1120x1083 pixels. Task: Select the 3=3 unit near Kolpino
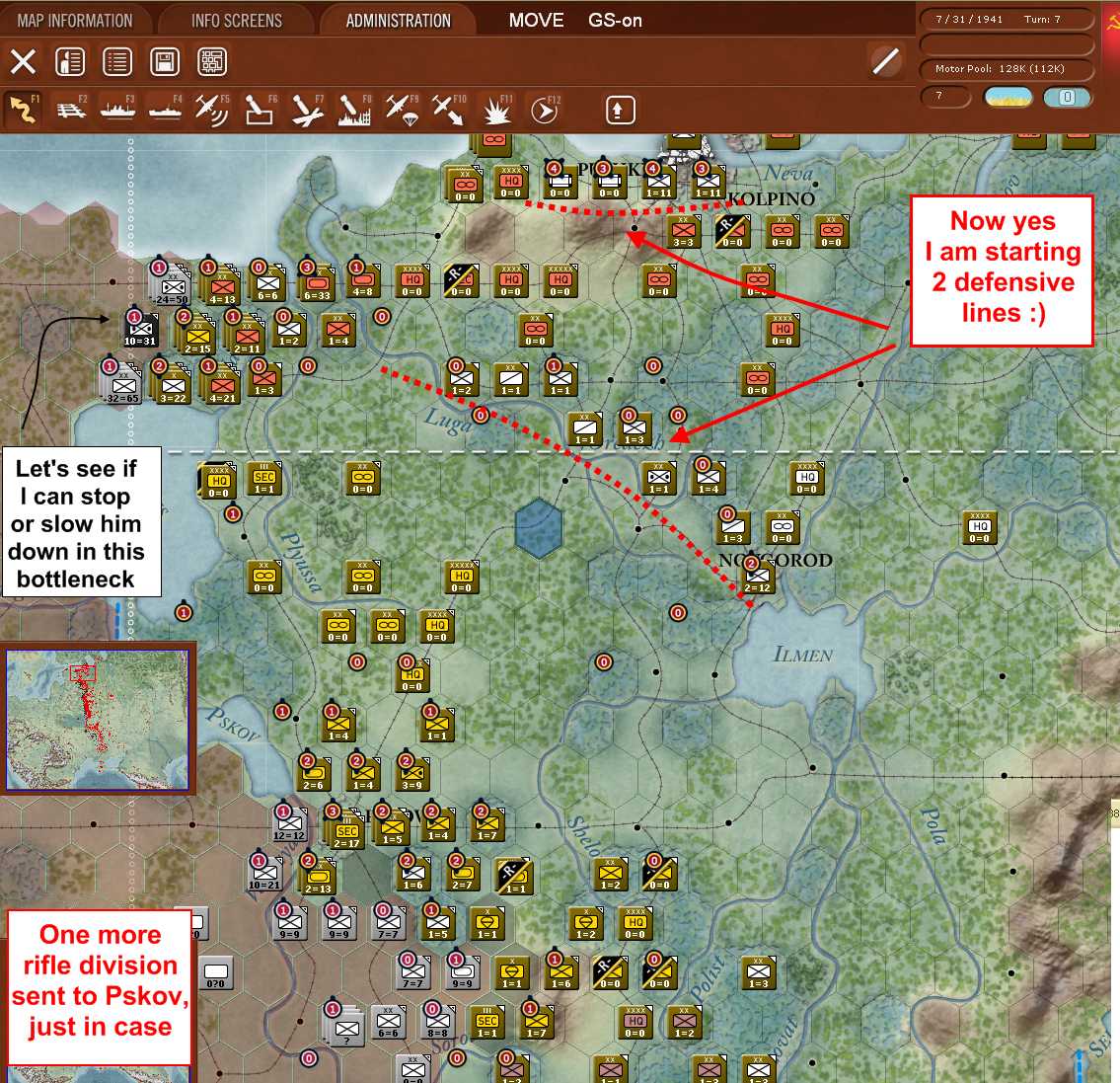point(684,231)
